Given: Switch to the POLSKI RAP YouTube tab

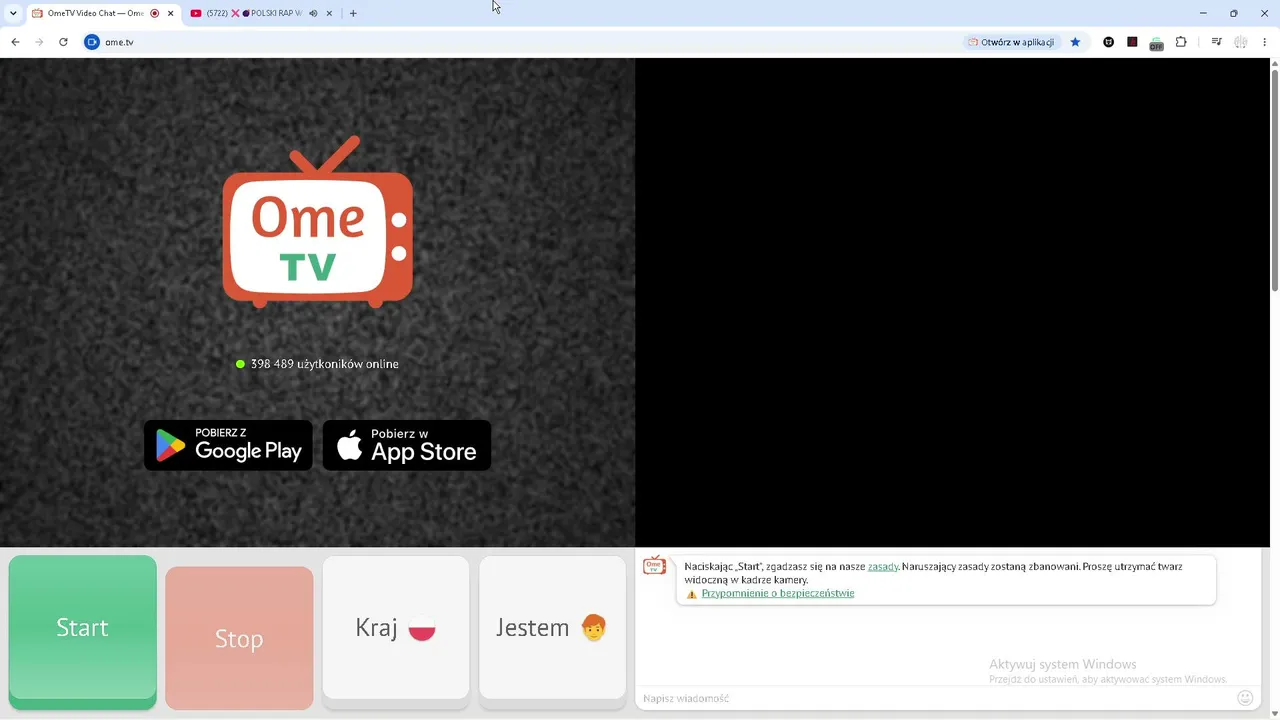Looking at the screenshot, I should click(261, 13).
